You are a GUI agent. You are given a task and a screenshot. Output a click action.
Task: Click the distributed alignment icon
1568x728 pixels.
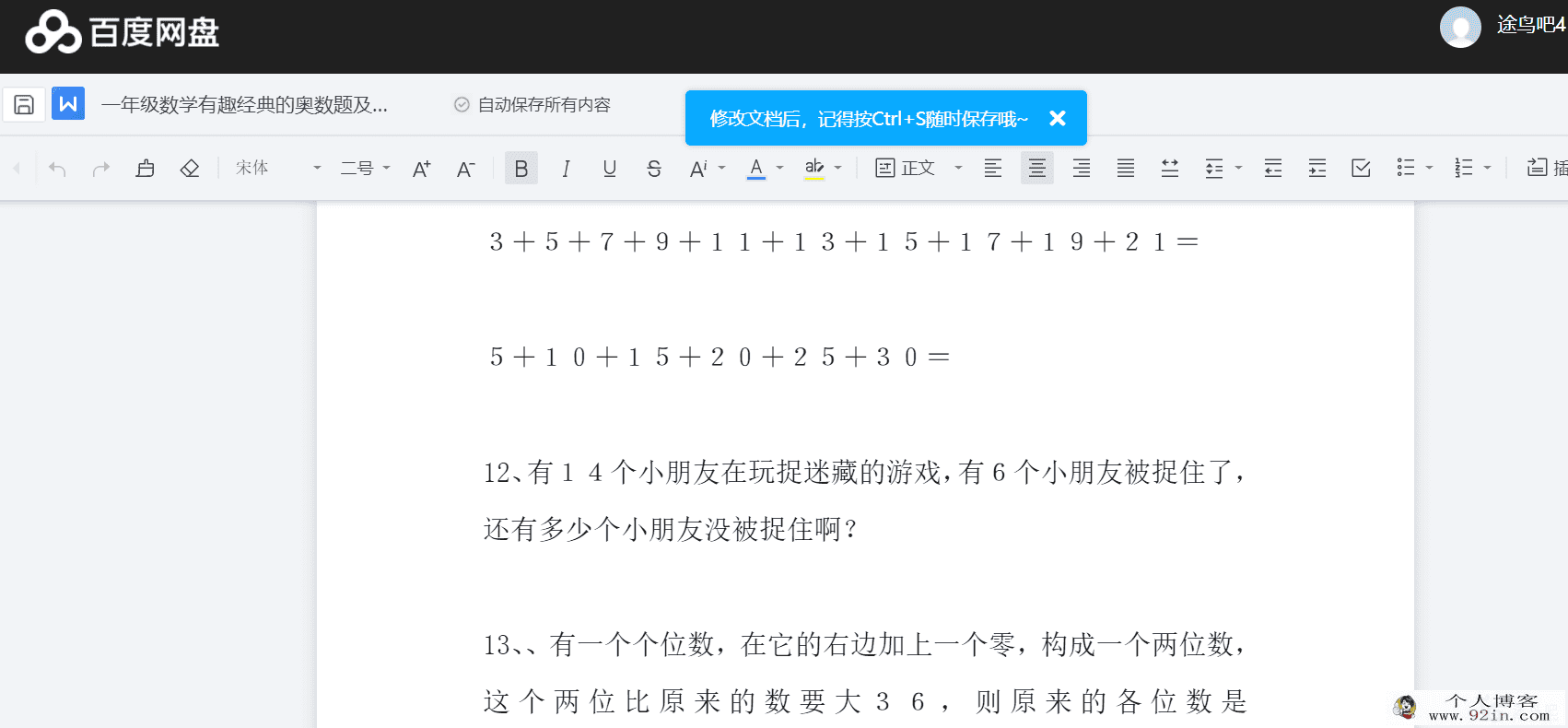click(x=1170, y=168)
